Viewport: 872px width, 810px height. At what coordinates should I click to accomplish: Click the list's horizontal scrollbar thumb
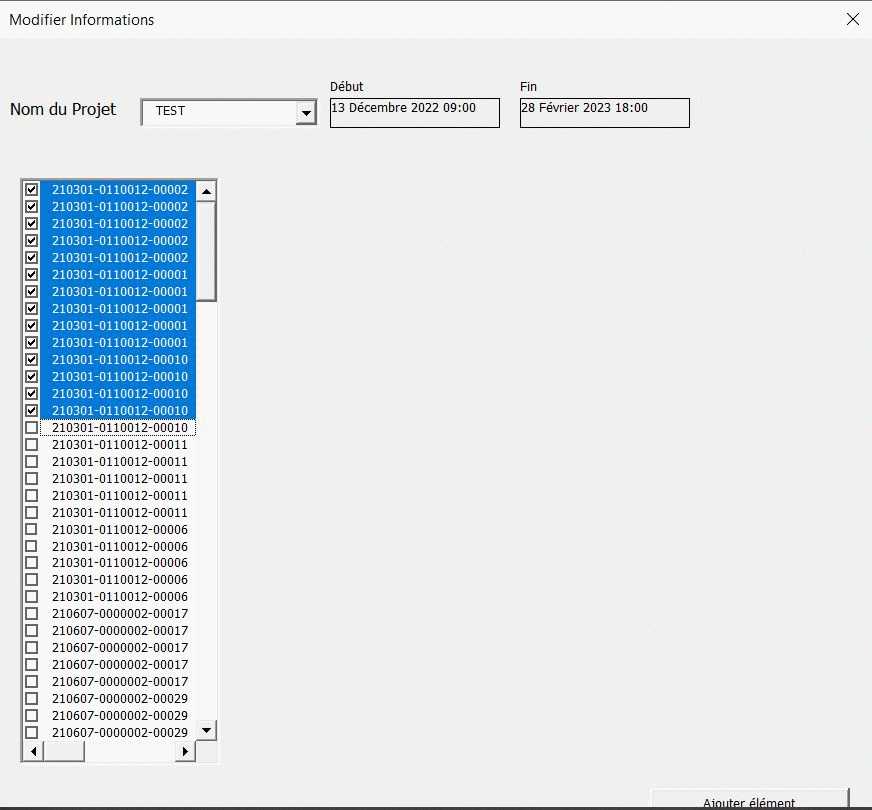[64, 752]
